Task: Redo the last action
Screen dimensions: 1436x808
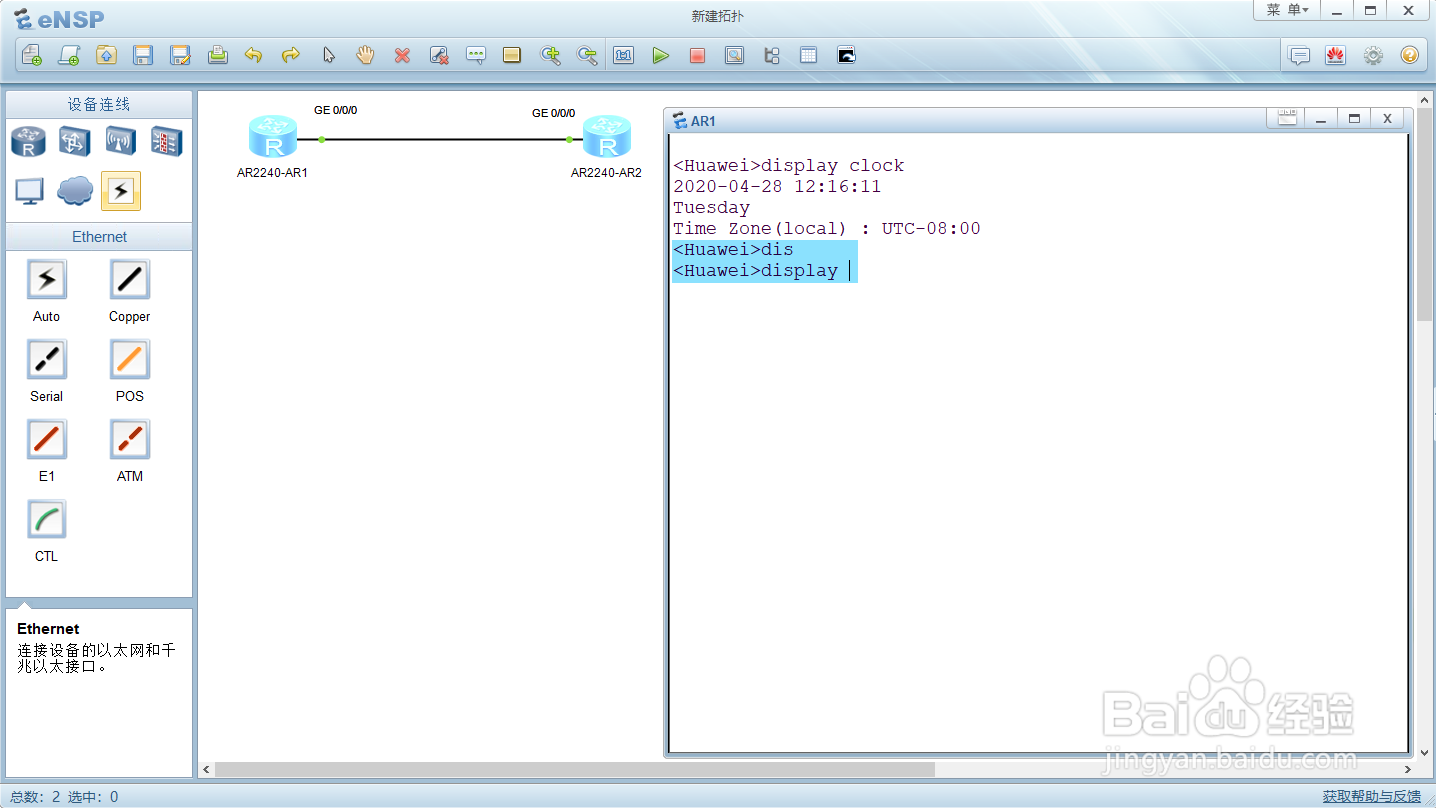Action: pos(291,55)
